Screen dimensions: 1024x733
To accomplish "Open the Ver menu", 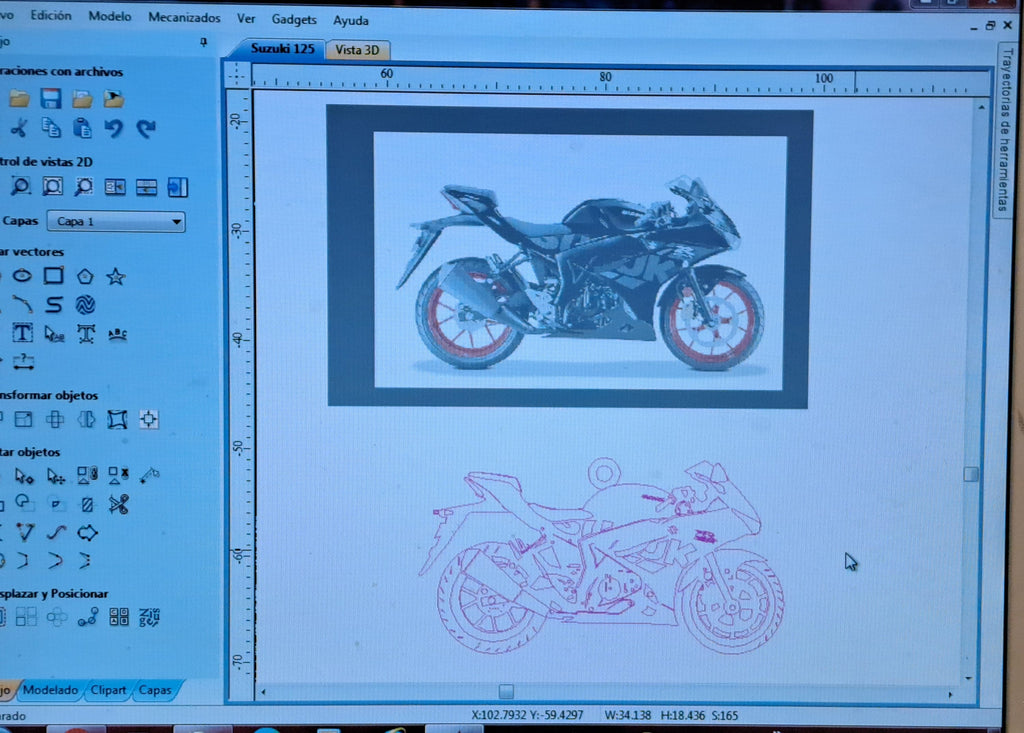I will [246, 18].
